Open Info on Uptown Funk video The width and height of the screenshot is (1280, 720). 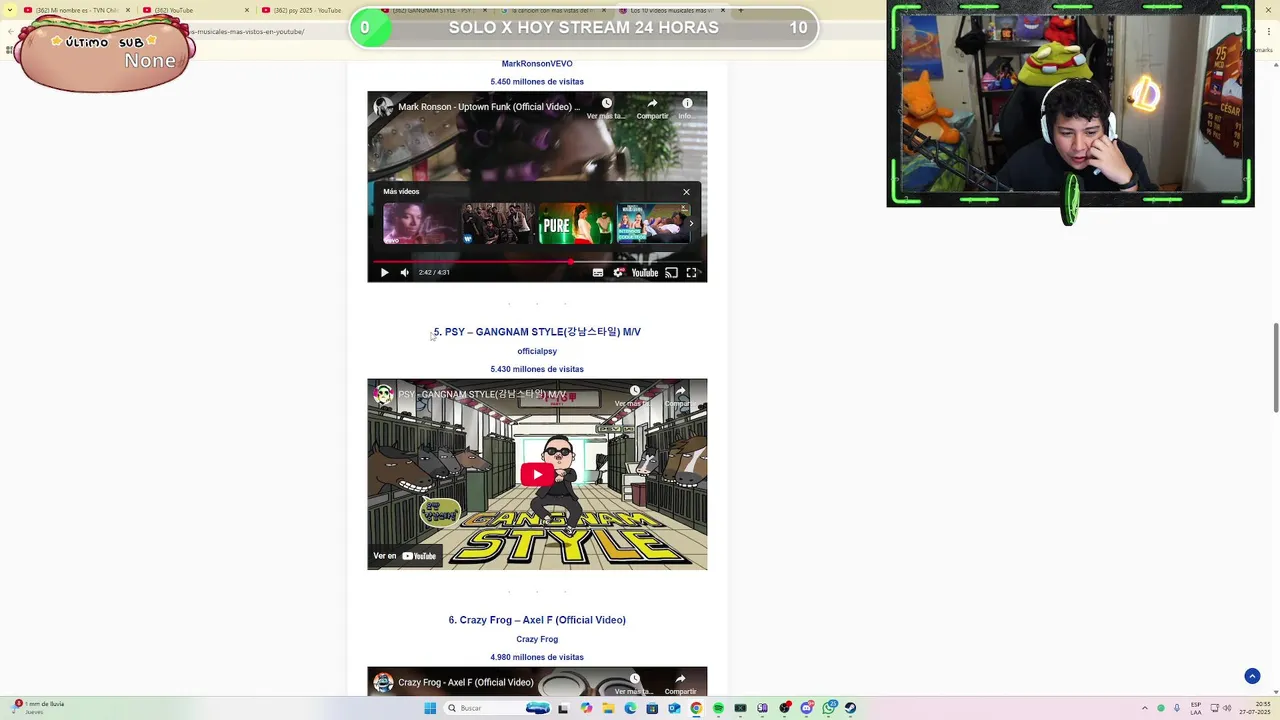coord(687,108)
